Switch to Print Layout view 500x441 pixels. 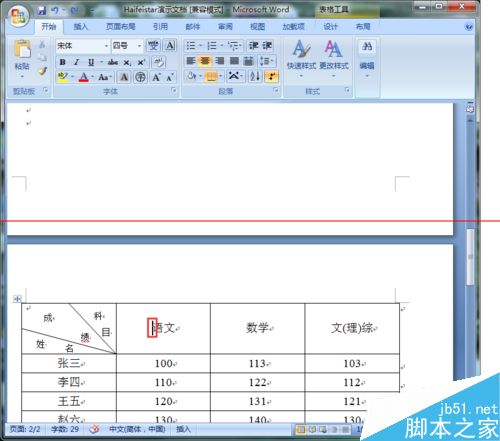(301, 429)
